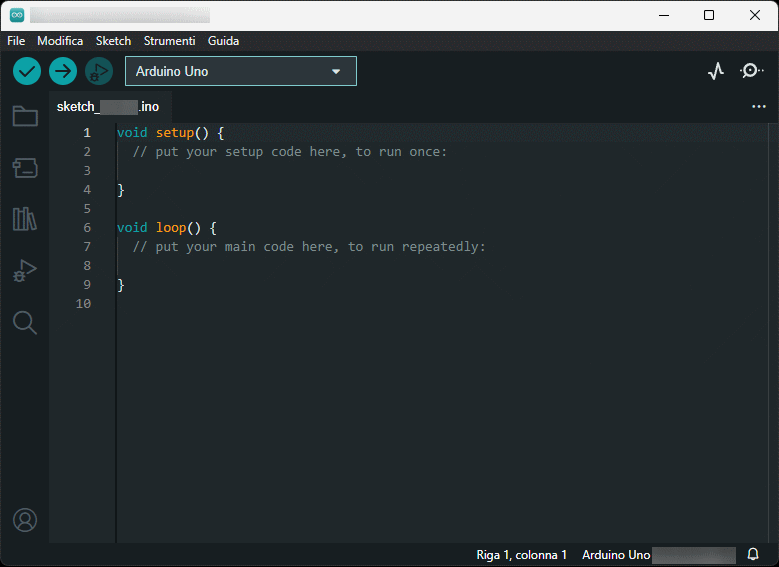Click the 'setup' function name
This screenshot has width=779, height=567.
(175, 133)
